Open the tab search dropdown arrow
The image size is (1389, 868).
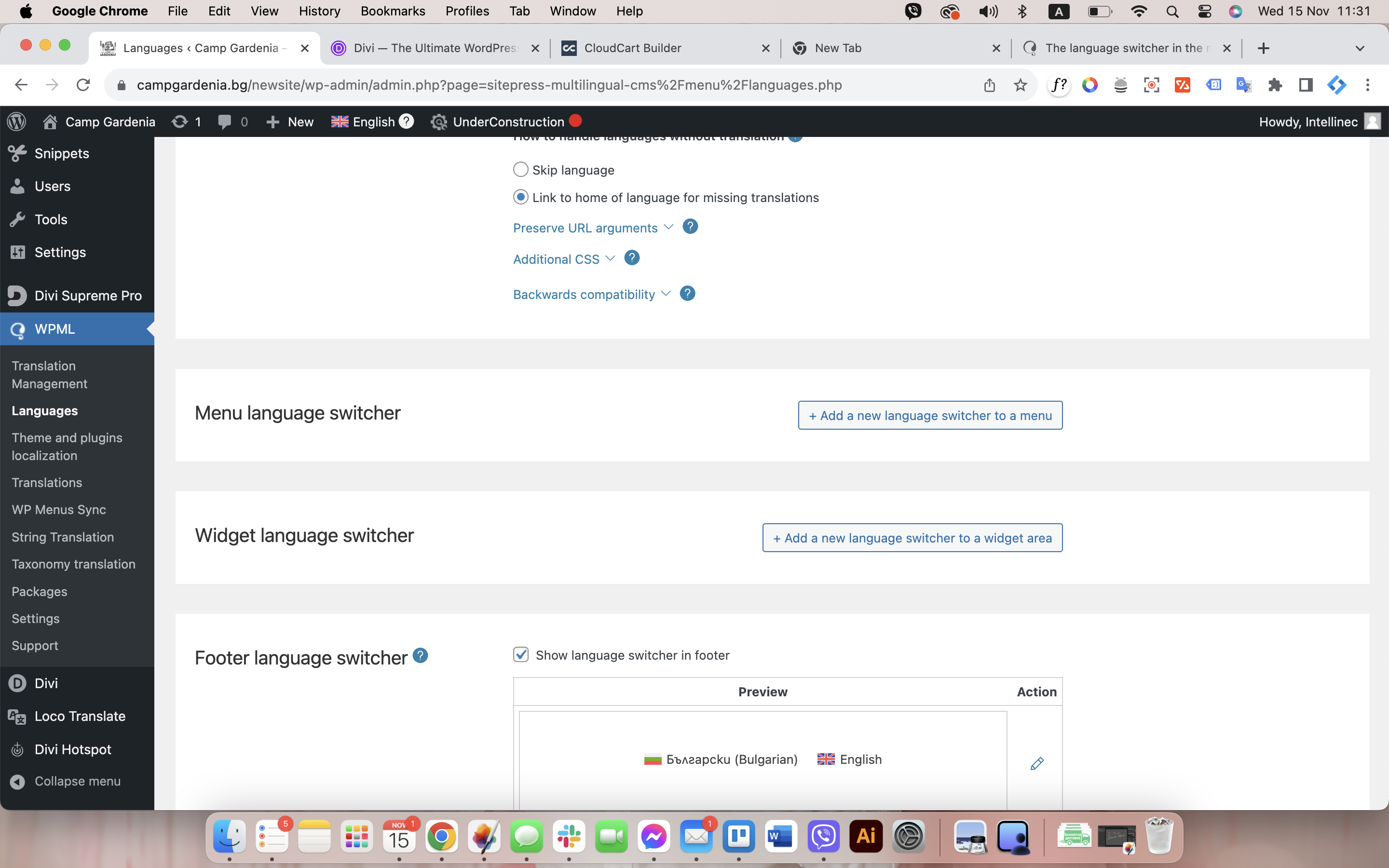pyautogui.click(x=1359, y=48)
